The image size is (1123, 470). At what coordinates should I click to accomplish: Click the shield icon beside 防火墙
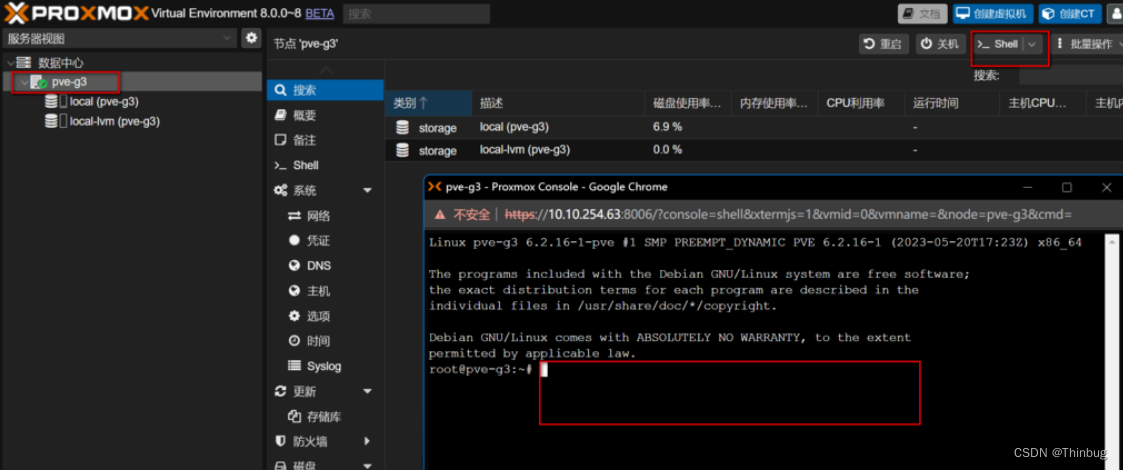point(281,441)
